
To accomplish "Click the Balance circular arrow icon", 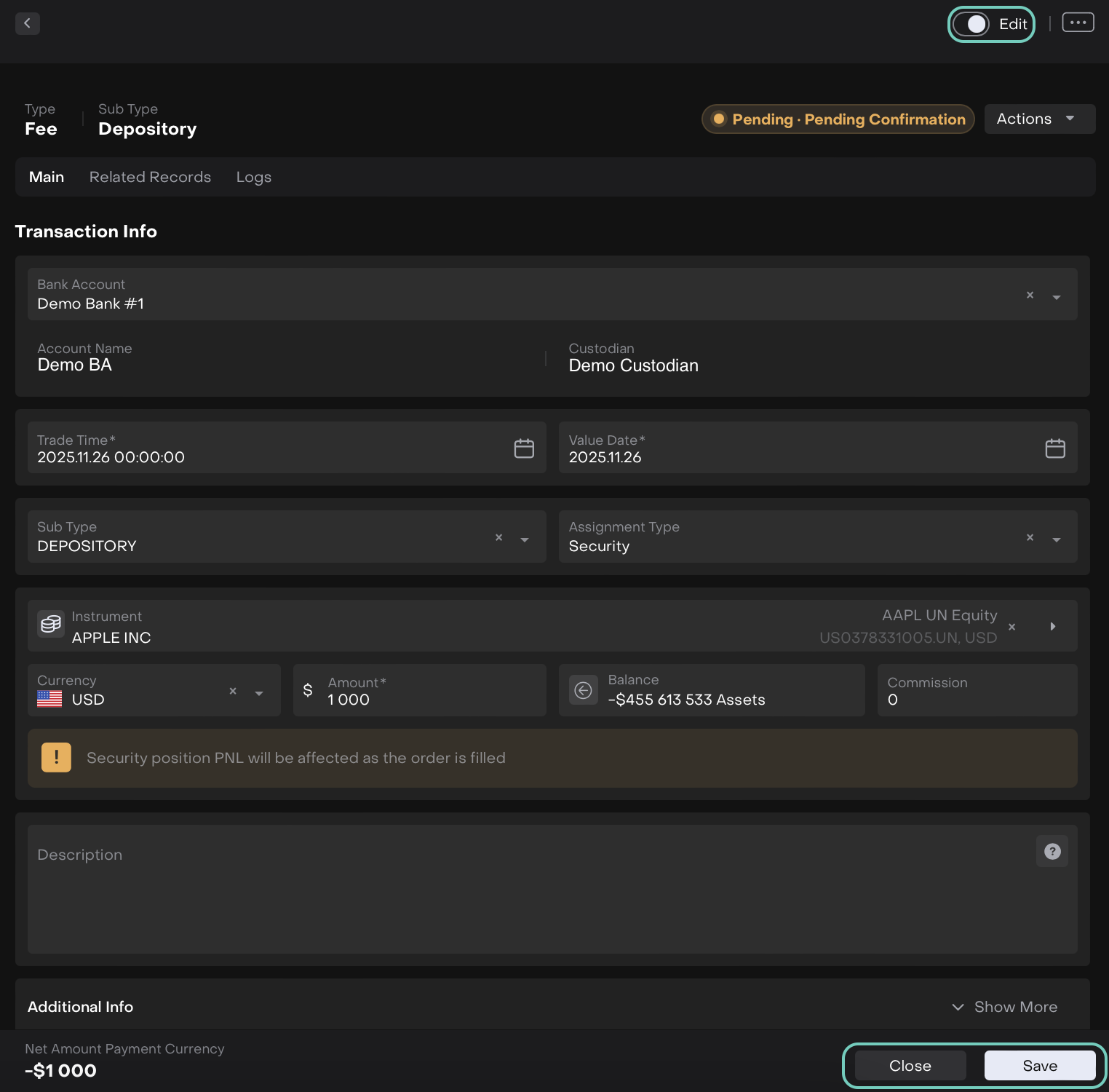I will pyautogui.click(x=584, y=690).
